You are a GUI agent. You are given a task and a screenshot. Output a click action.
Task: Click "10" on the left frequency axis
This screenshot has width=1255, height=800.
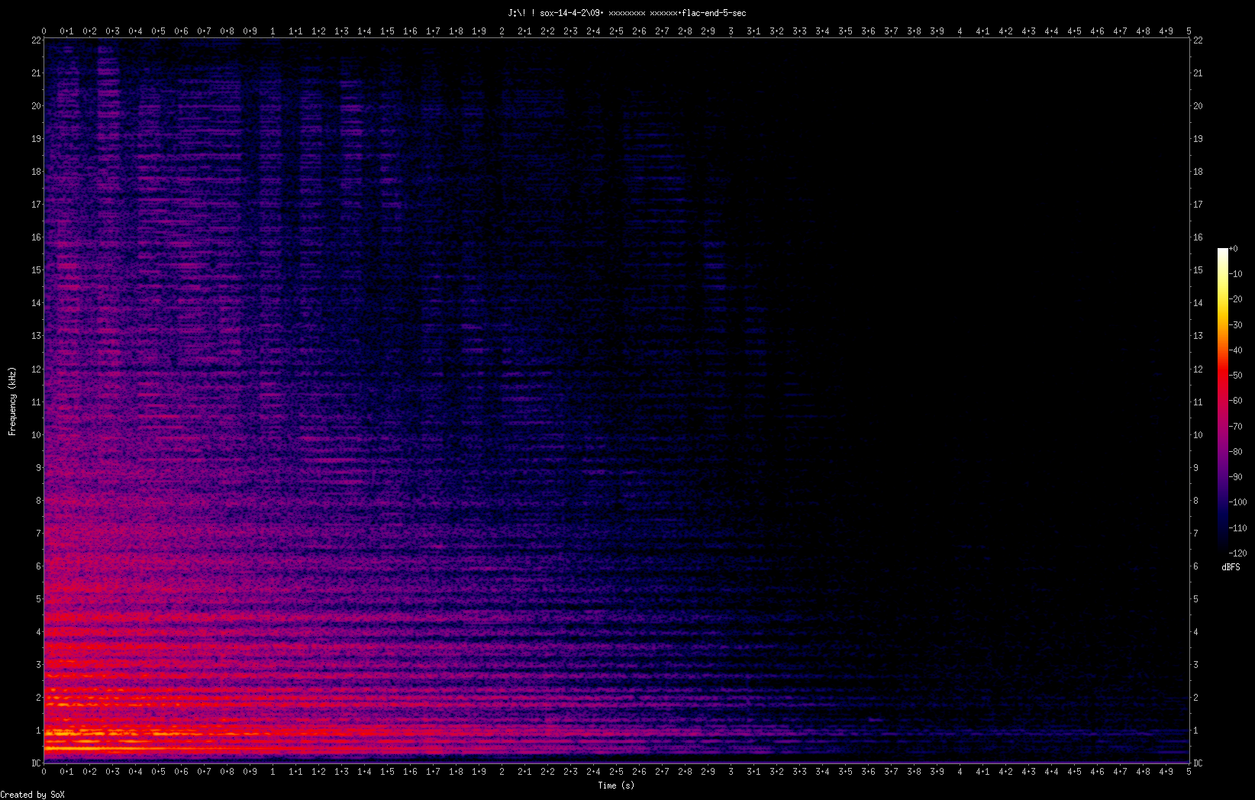click(35, 434)
